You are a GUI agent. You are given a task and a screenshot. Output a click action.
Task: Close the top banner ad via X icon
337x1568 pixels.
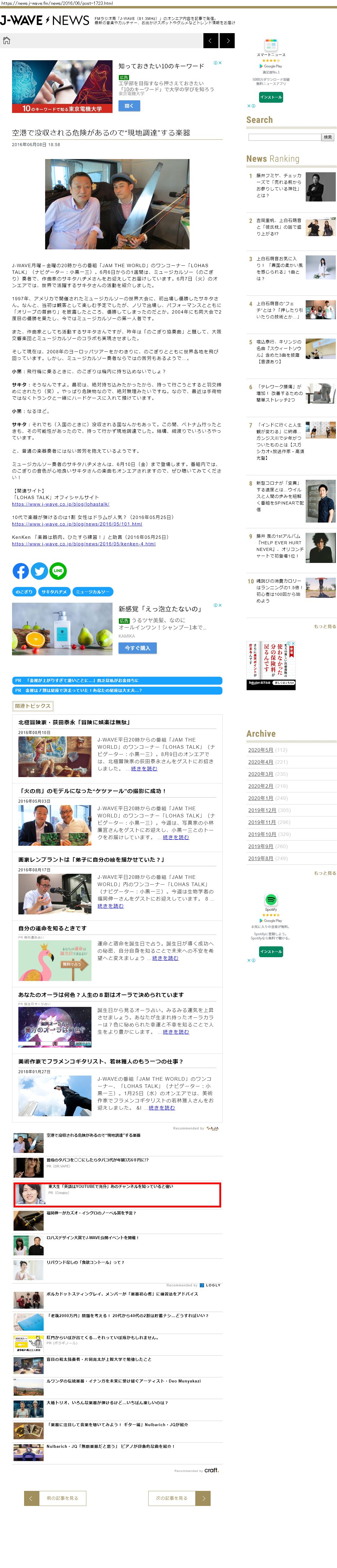[220, 63]
